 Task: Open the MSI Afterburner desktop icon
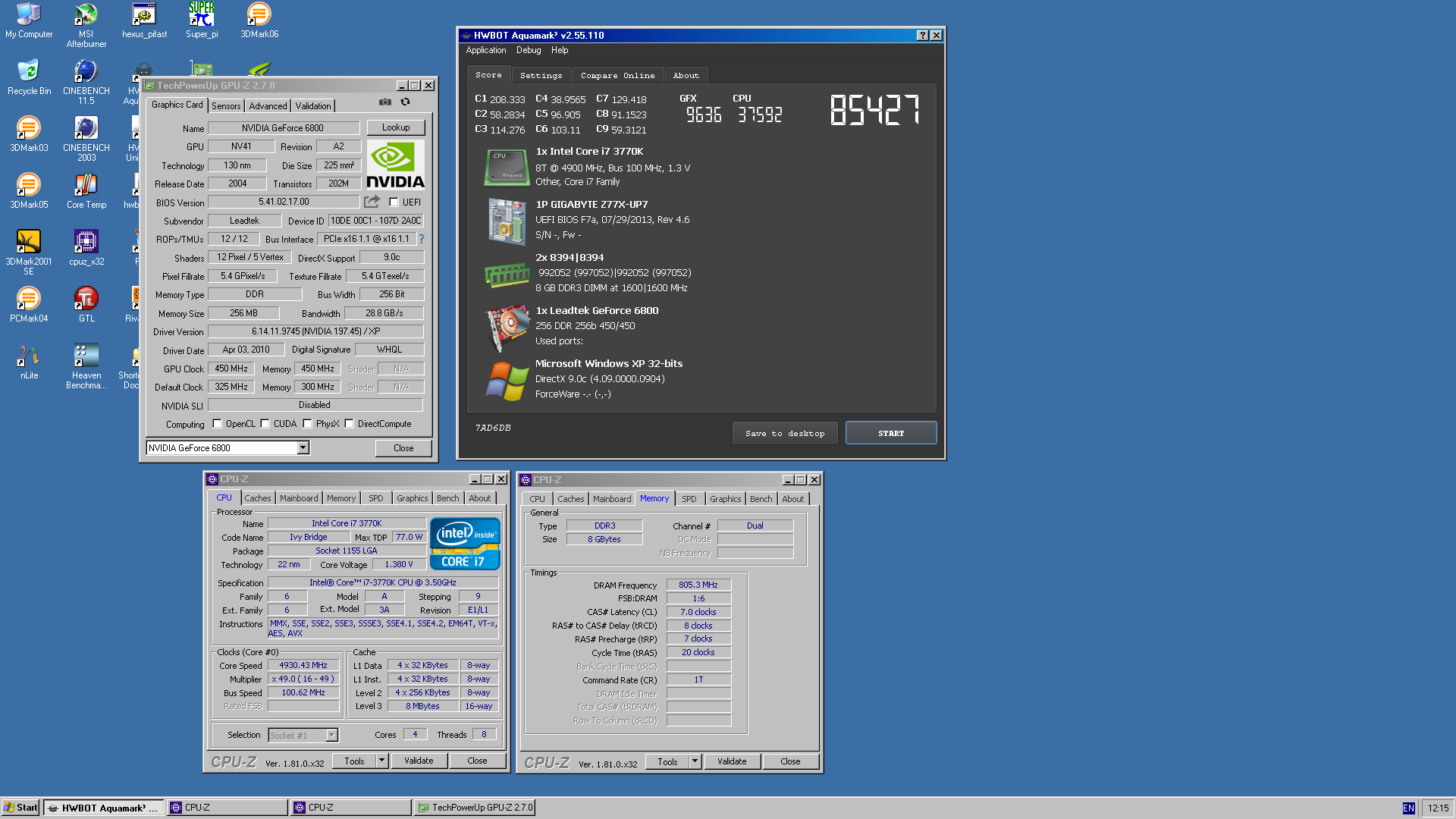point(86,25)
